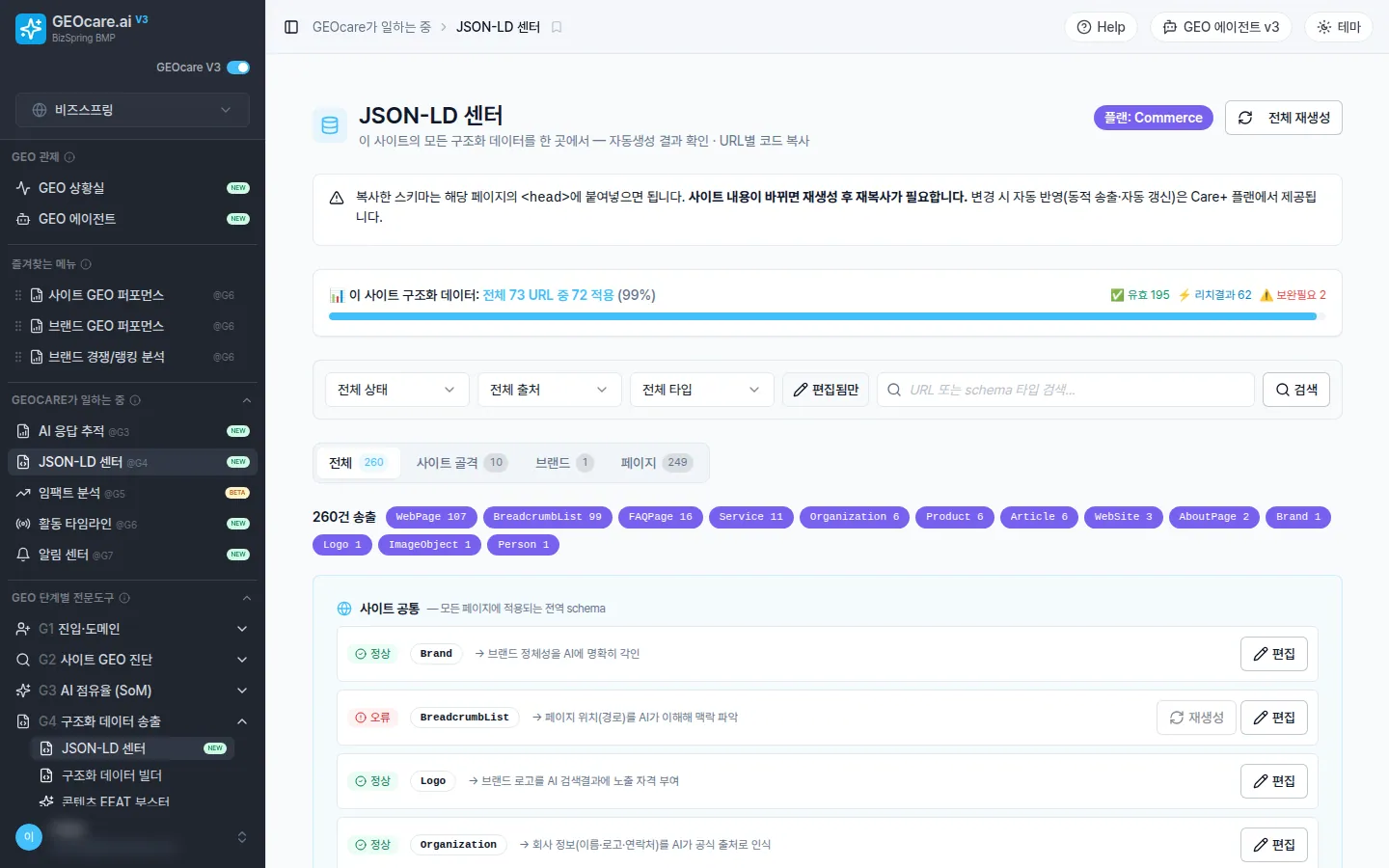Viewport: 1389px width, 868px height.
Task: Click the 검색 button
Action: [1296, 390]
